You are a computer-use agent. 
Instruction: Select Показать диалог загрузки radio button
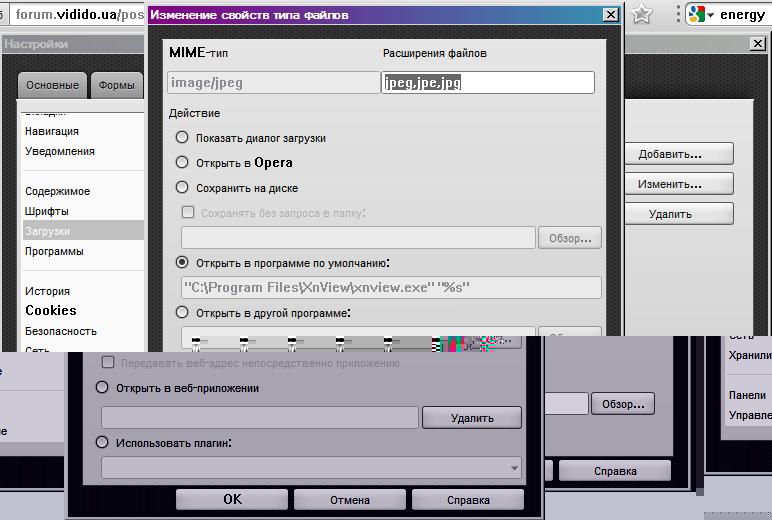(182, 137)
